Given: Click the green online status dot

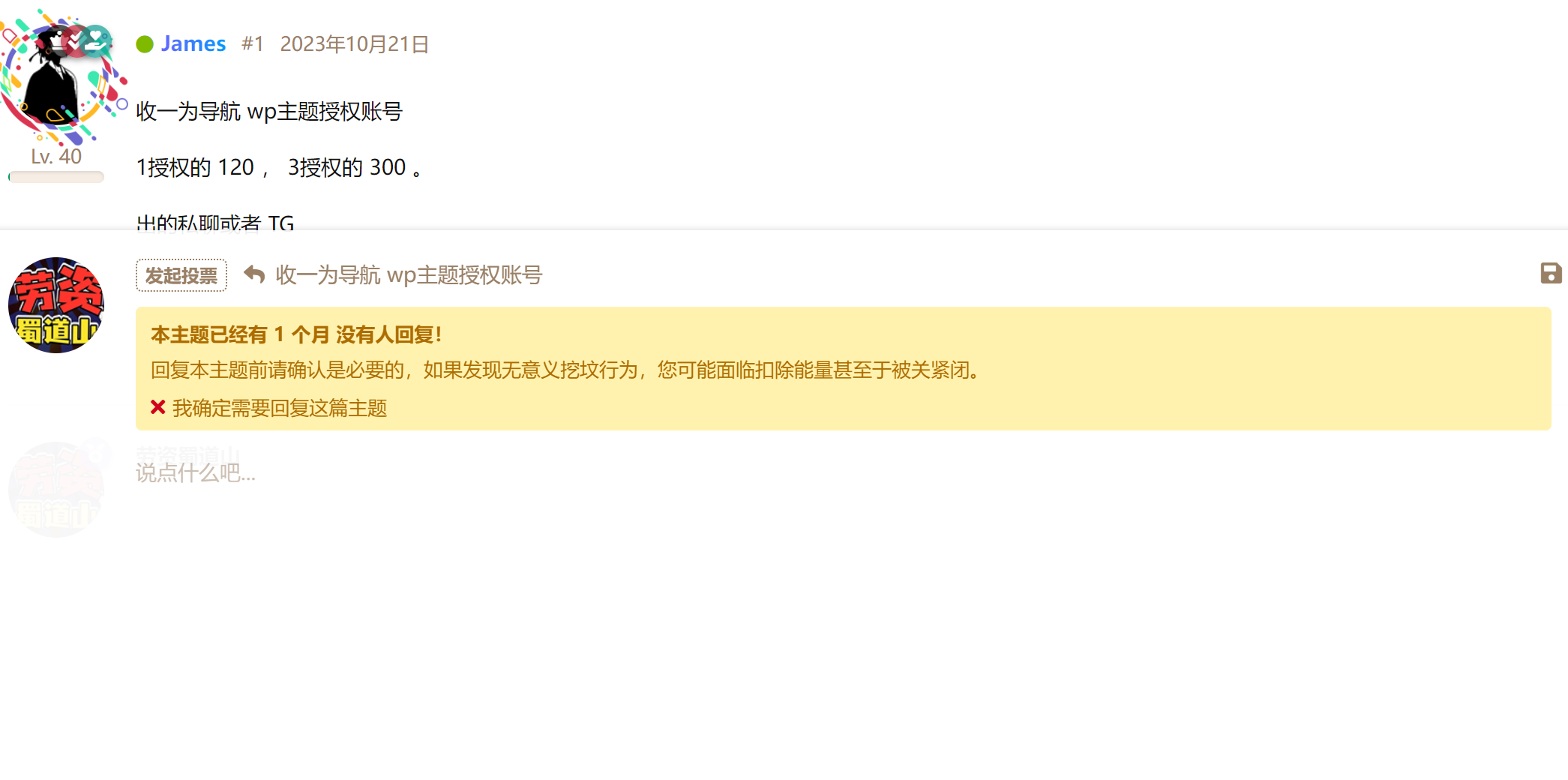Looking at the screenshot, I should click(145, 44).
